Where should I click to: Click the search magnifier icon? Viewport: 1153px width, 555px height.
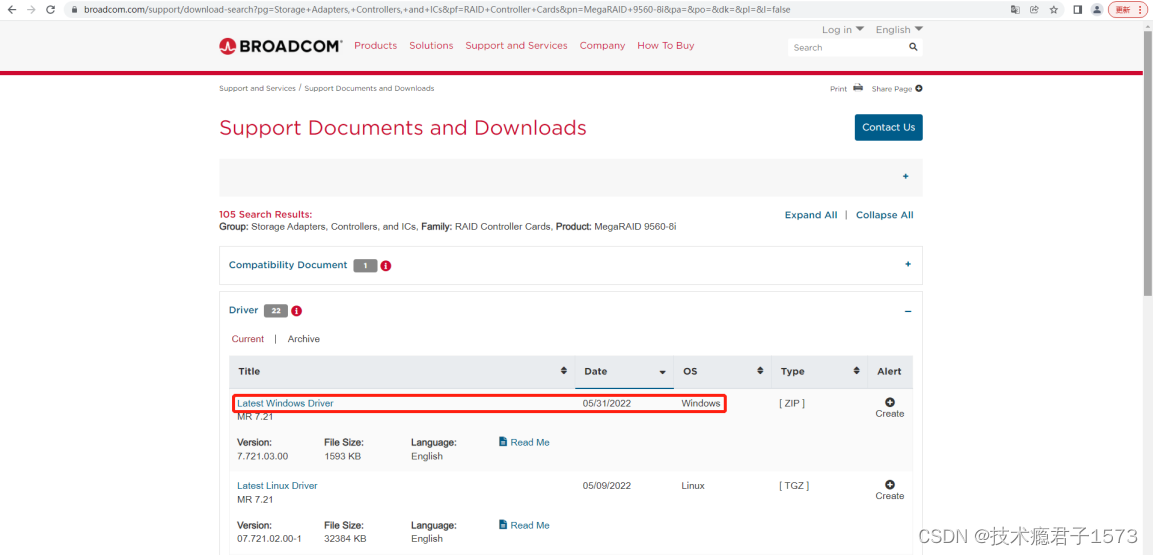coord(913,47)
